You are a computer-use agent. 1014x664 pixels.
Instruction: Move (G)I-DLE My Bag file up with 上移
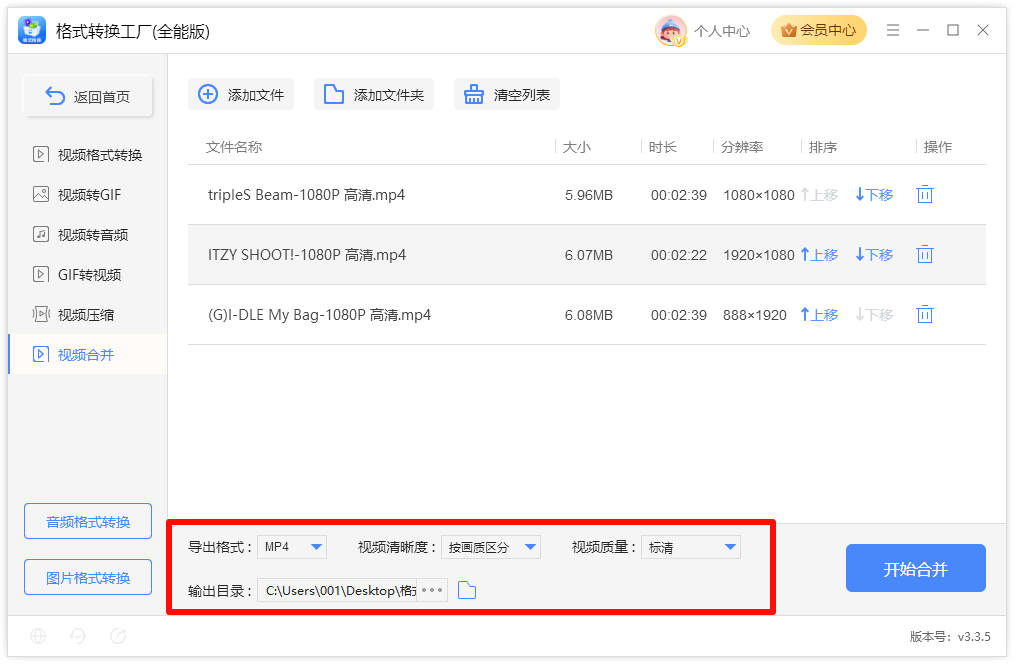[x=819, y=315]
